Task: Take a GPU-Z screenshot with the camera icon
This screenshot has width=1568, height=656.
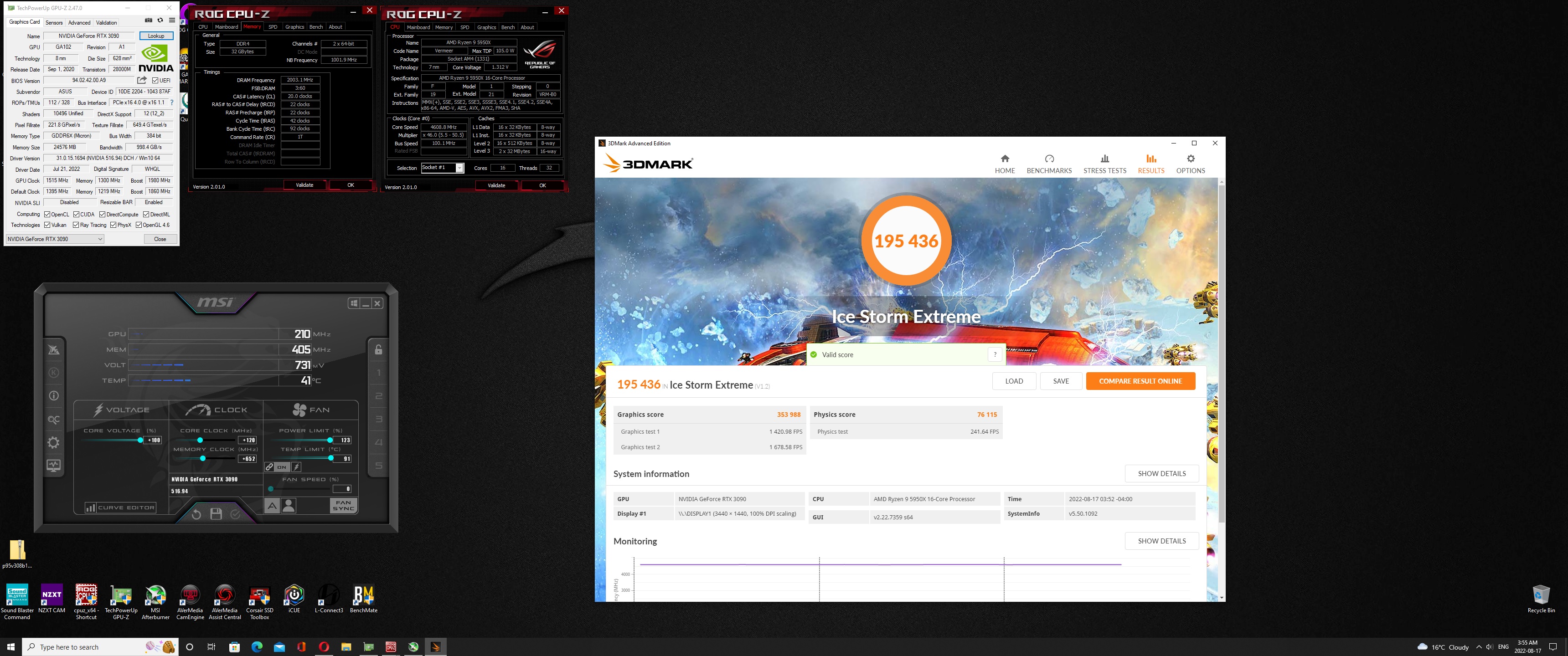Action: 149,20
